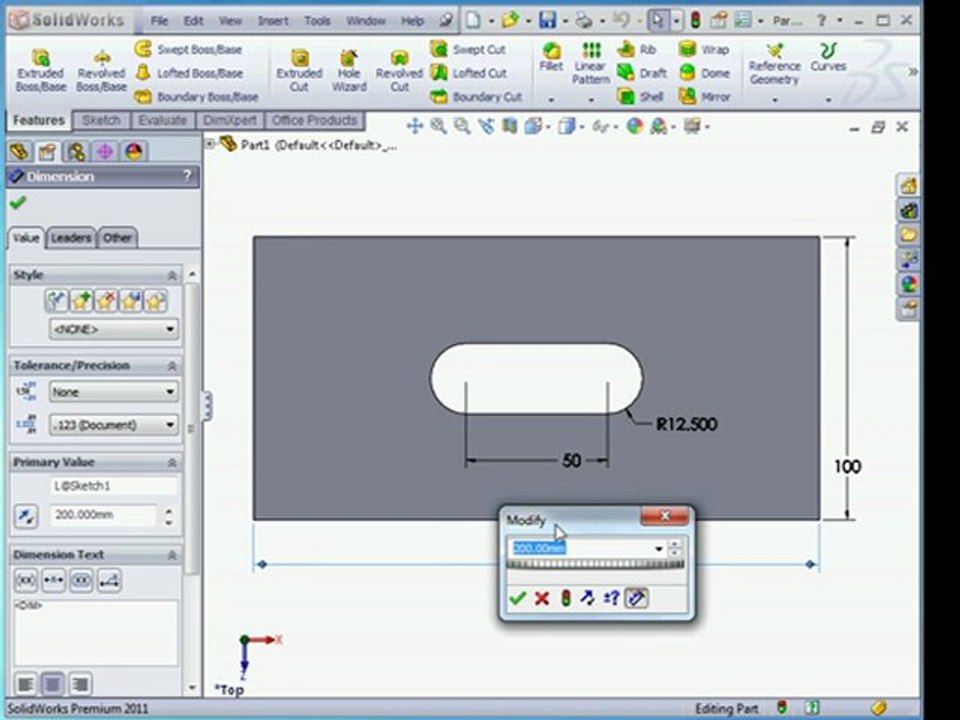Activate the Extruded Cut tool
This screenshot has height=720, width=960.
click(x=299, y=70)
